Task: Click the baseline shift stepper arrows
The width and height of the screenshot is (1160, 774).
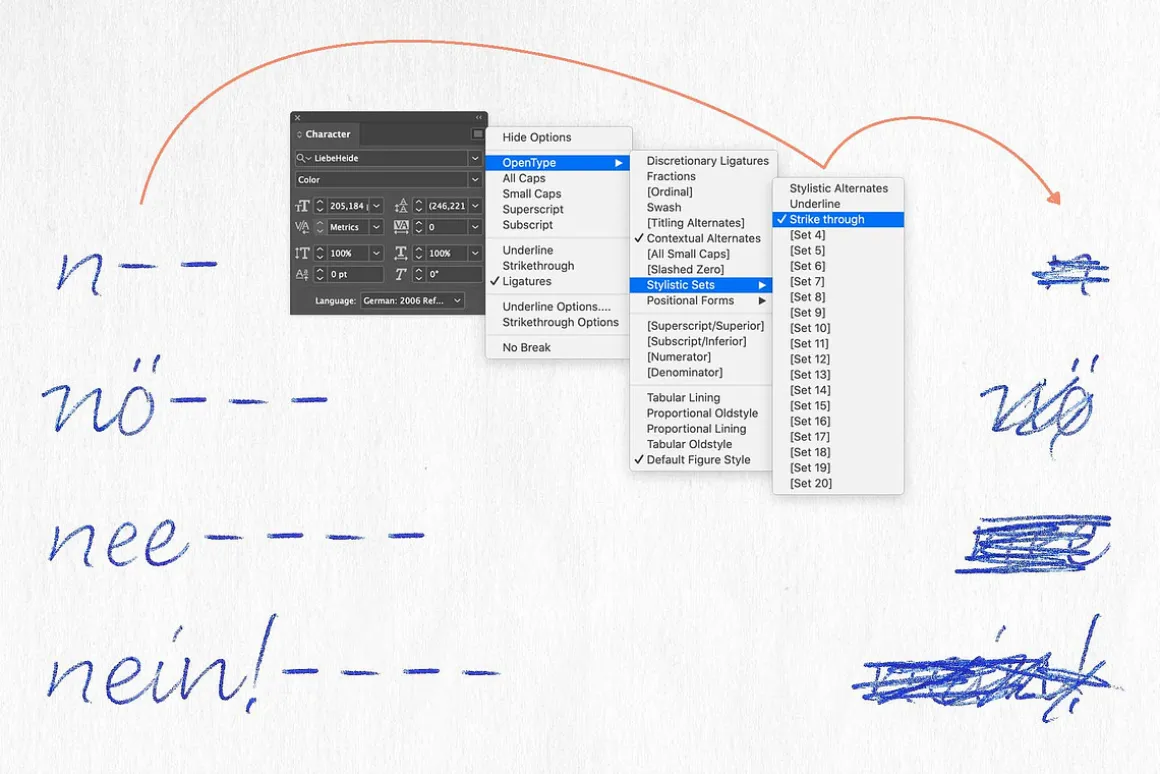Action: coord(320,274)
